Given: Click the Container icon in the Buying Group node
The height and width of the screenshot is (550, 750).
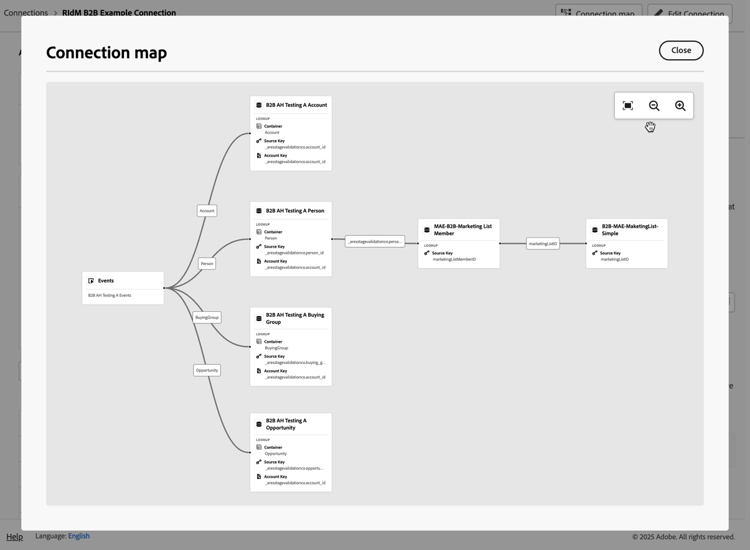Looking at the screenshot, I should 259,341.
